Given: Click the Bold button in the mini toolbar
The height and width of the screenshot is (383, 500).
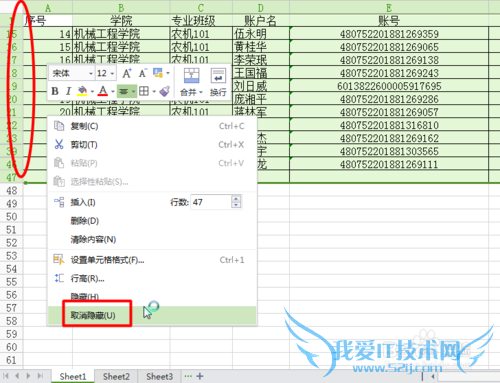Looking at the screenshot, I should click(55, 91).
